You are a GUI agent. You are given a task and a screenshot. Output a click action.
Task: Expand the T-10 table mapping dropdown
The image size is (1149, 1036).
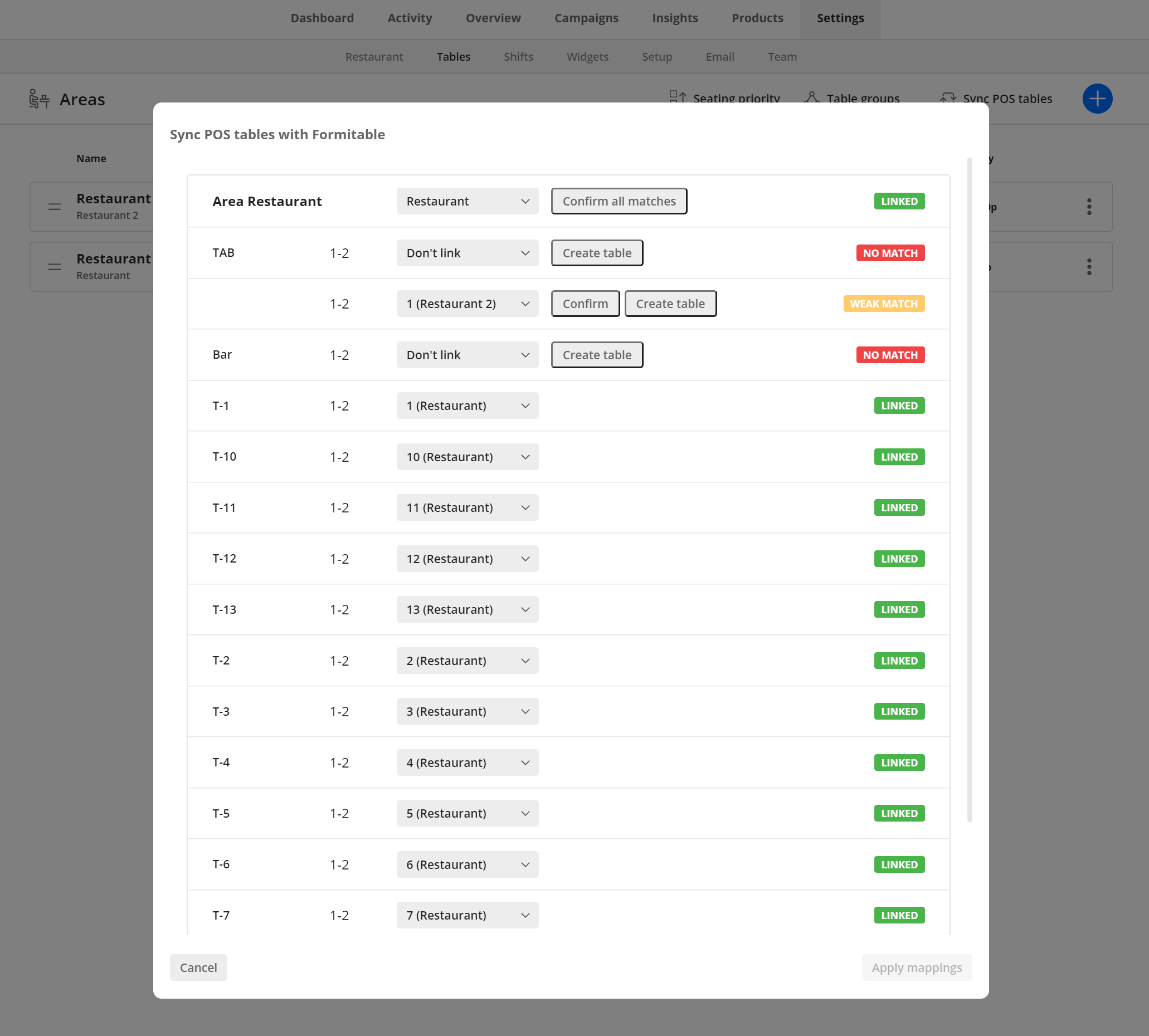pos(467,457)
